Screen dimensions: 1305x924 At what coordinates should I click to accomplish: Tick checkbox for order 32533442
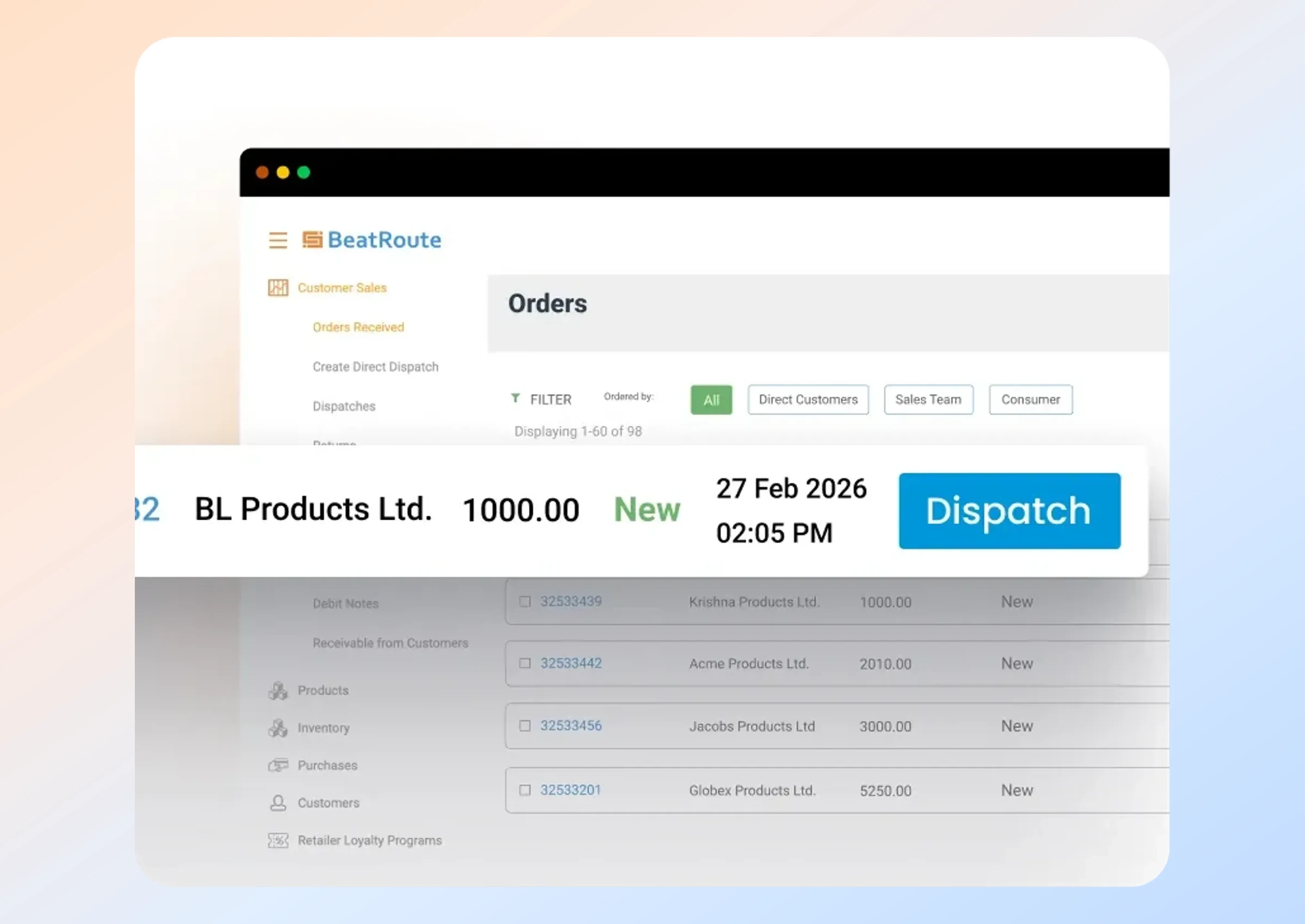[525, 664]
